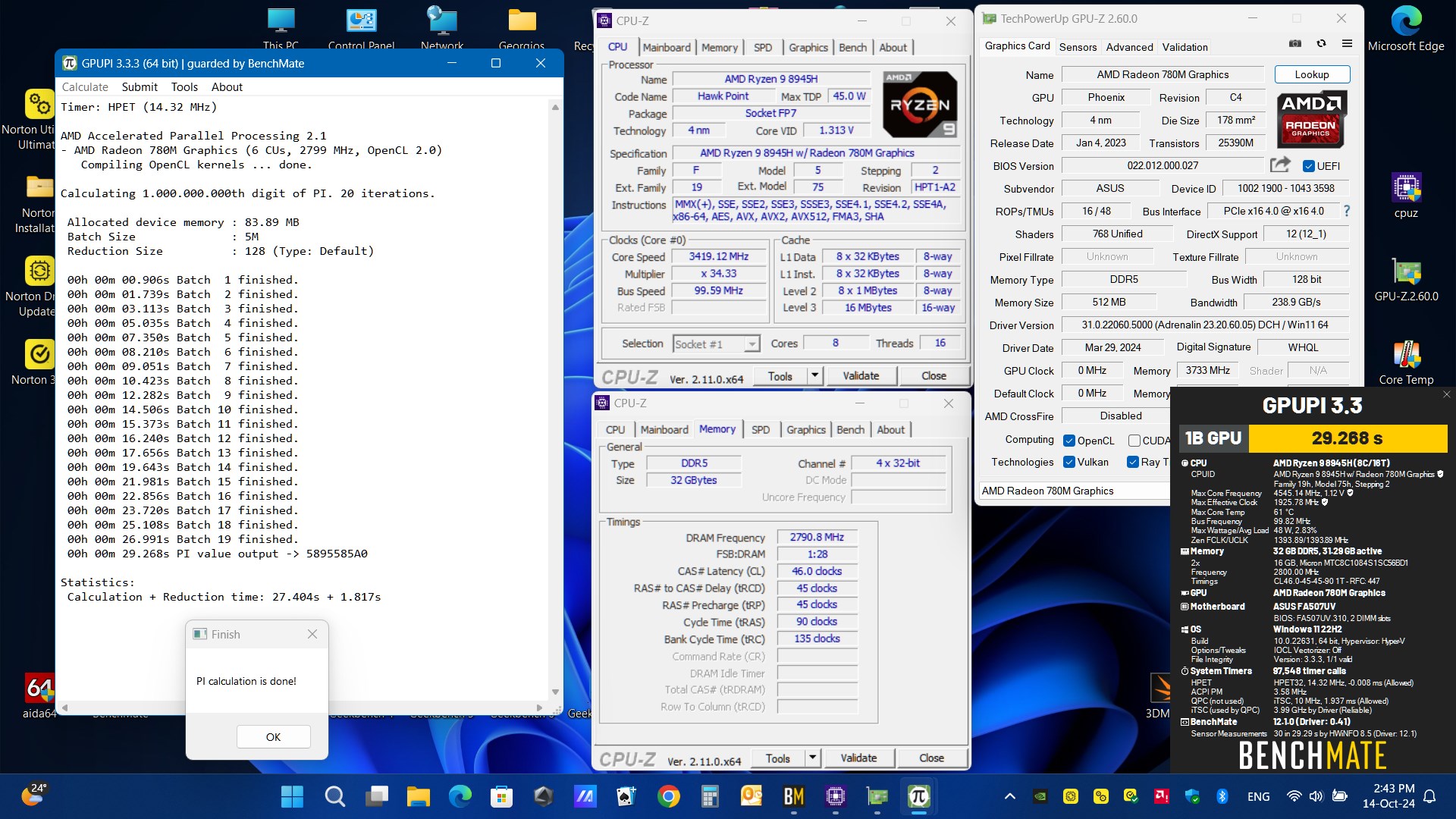Open the About menu in GPUPI
1456x819 pixels.
click(x=227, y=87)
